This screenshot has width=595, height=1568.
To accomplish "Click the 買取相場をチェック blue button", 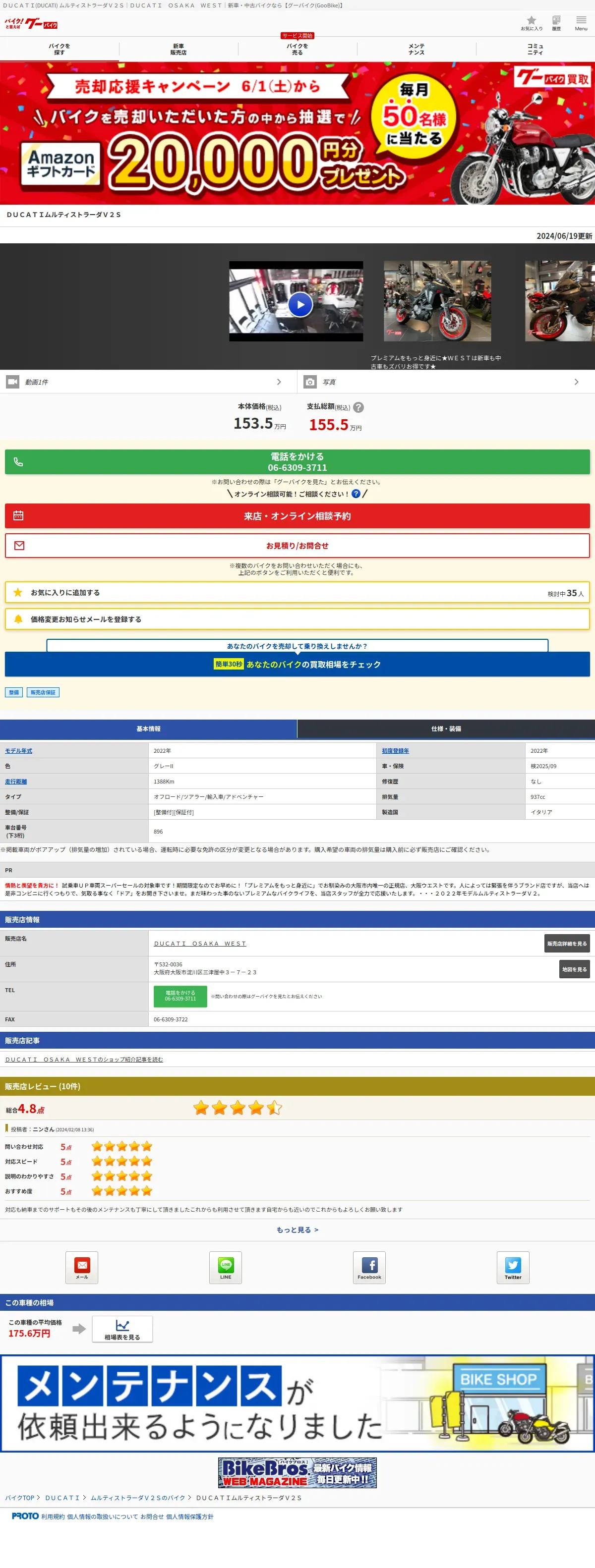I will click(x=297, y=664).
